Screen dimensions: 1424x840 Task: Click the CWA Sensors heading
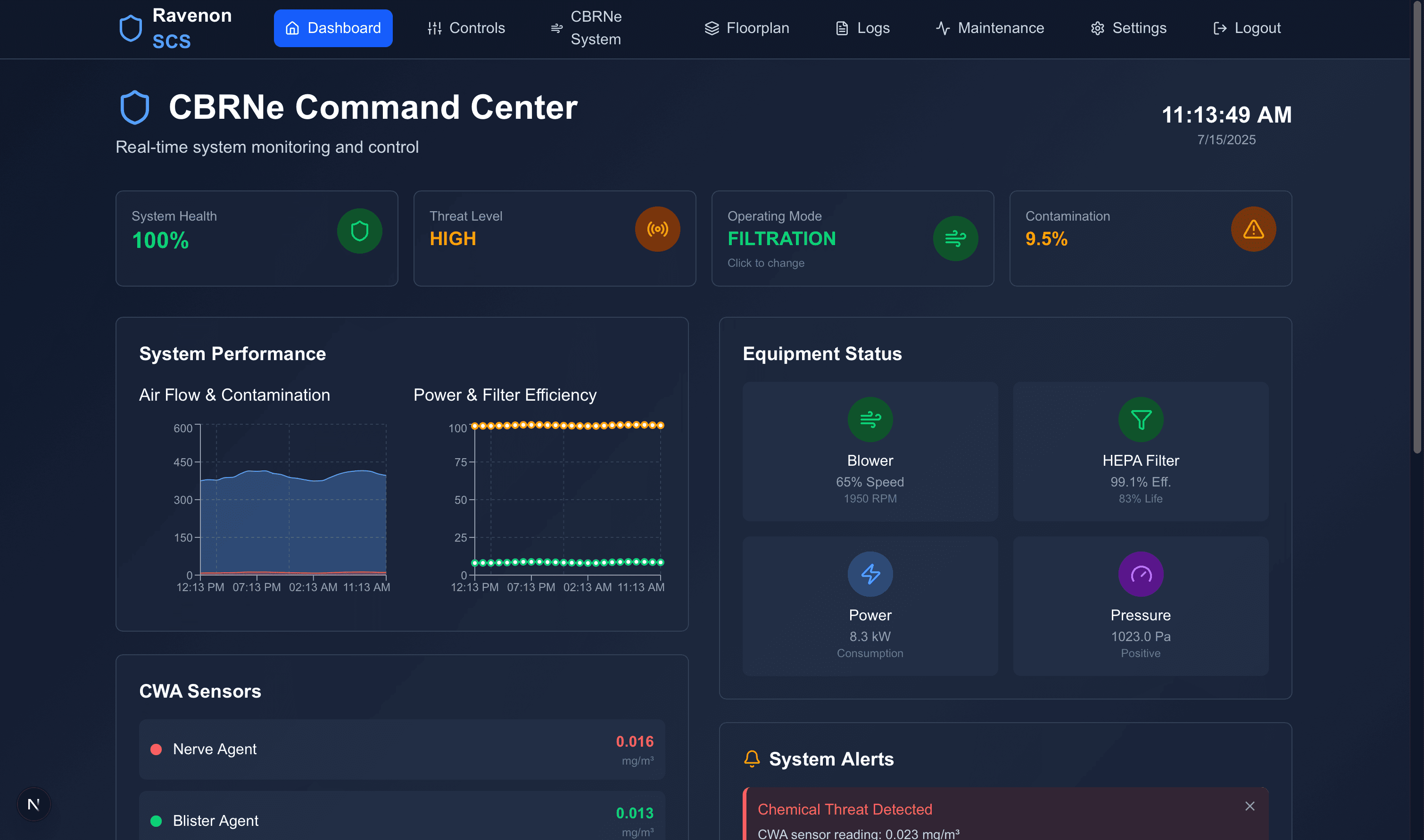click(200, 691)
